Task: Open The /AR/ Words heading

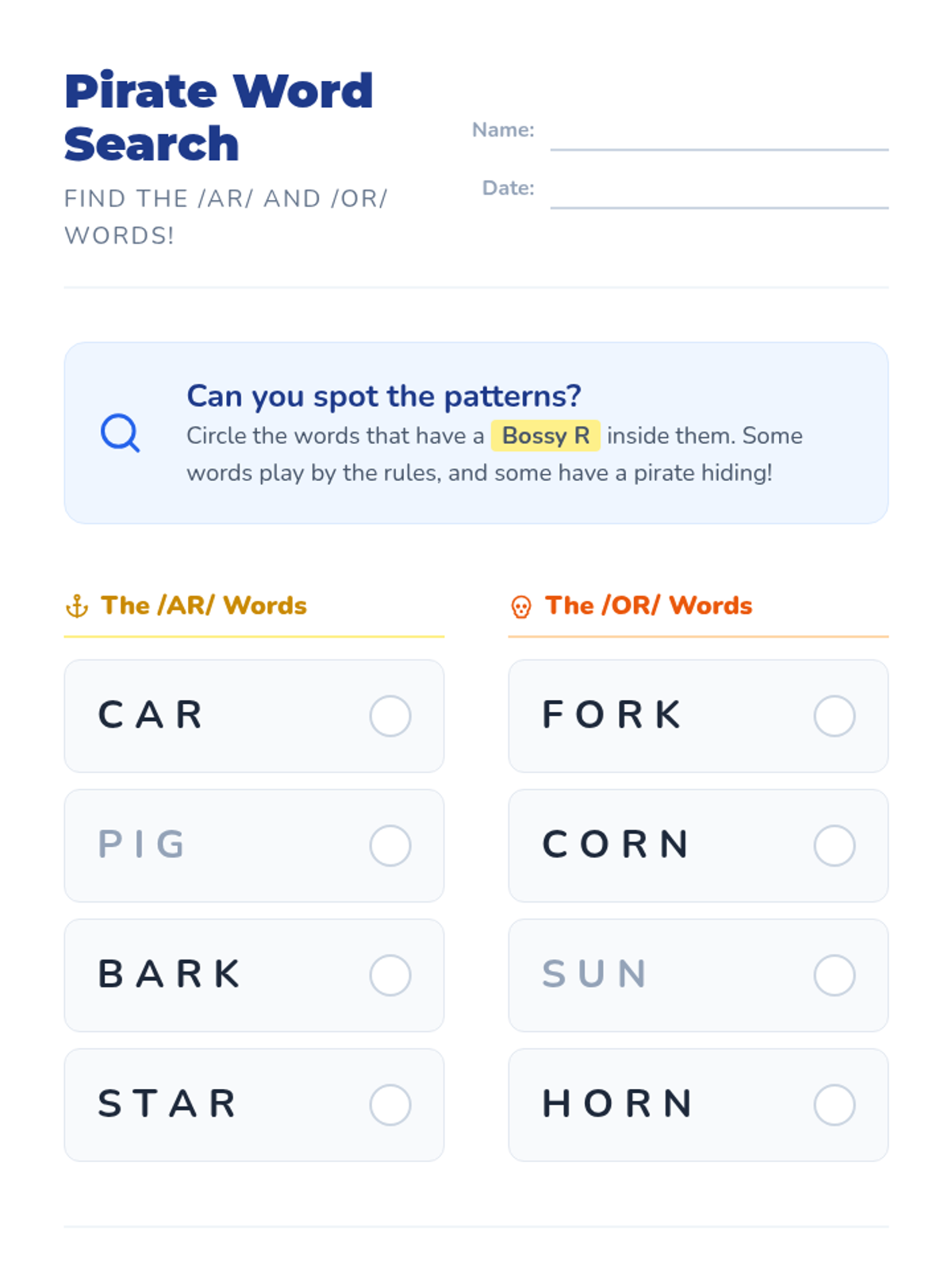Action: (x=204, y=606)
